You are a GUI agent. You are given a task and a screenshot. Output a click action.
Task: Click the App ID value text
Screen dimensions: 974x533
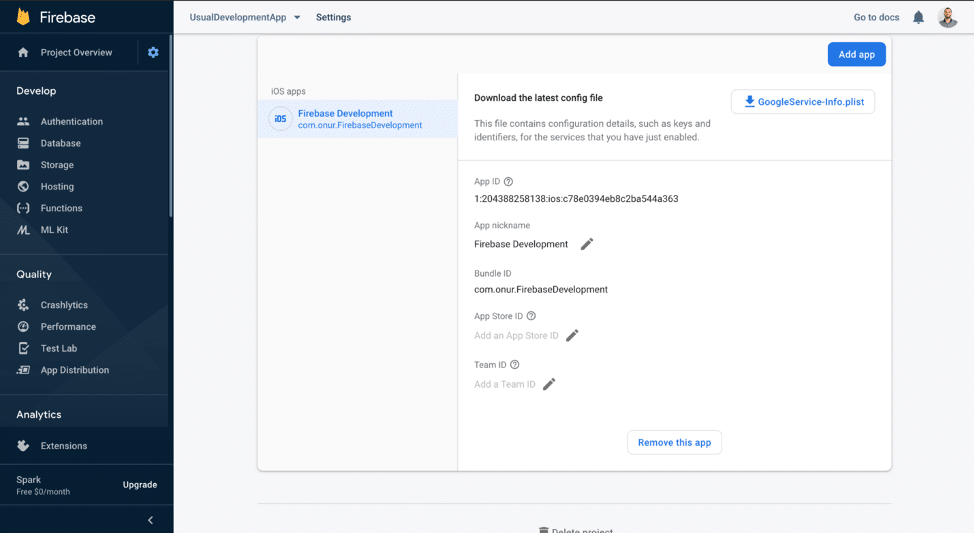tap(576, 199)
